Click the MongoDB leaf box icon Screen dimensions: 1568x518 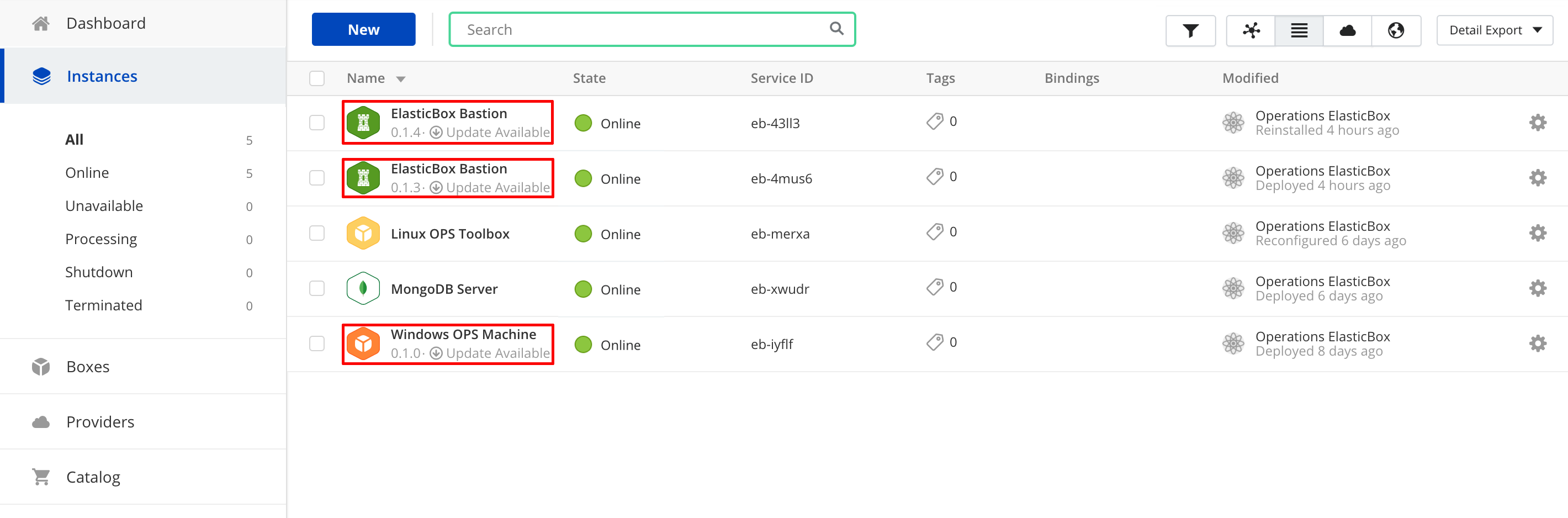coord(363,288)
